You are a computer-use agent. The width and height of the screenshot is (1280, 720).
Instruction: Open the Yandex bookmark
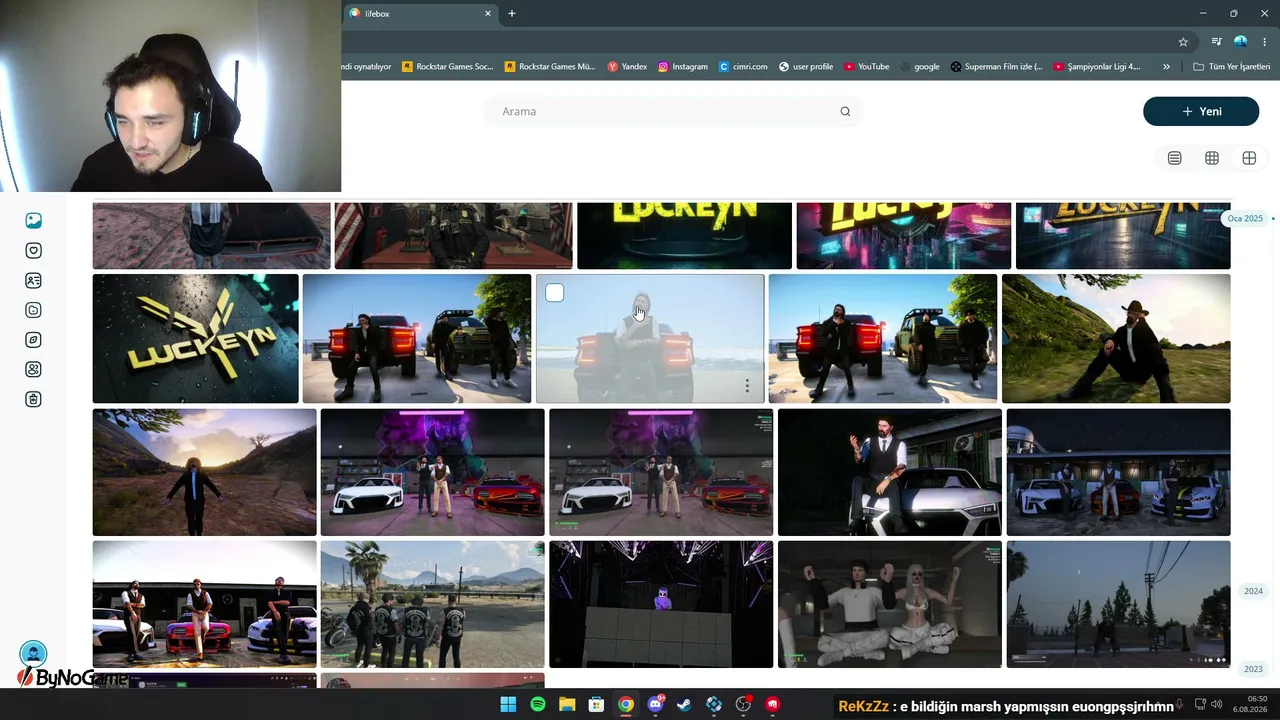[x=627, y=67]
